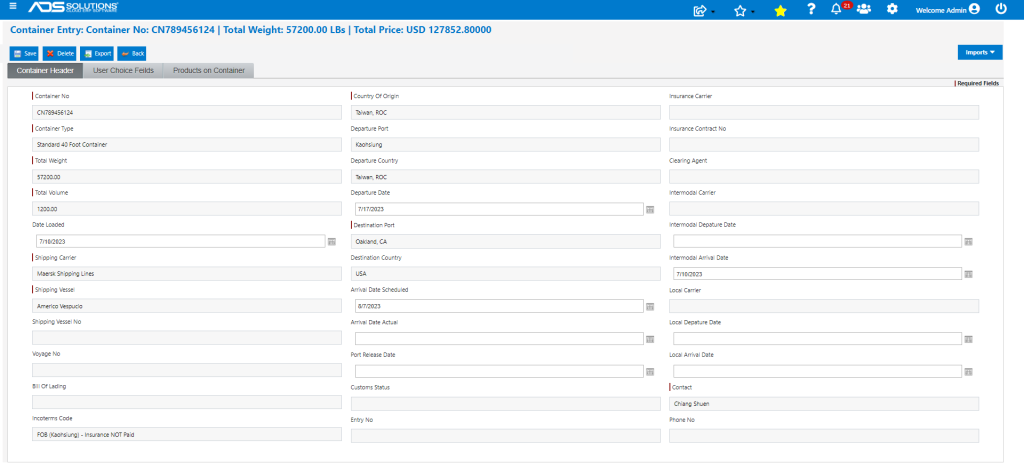Click the Total Volume field
The width and height of the screenshot is (1024, 464).
click(187, 208)
